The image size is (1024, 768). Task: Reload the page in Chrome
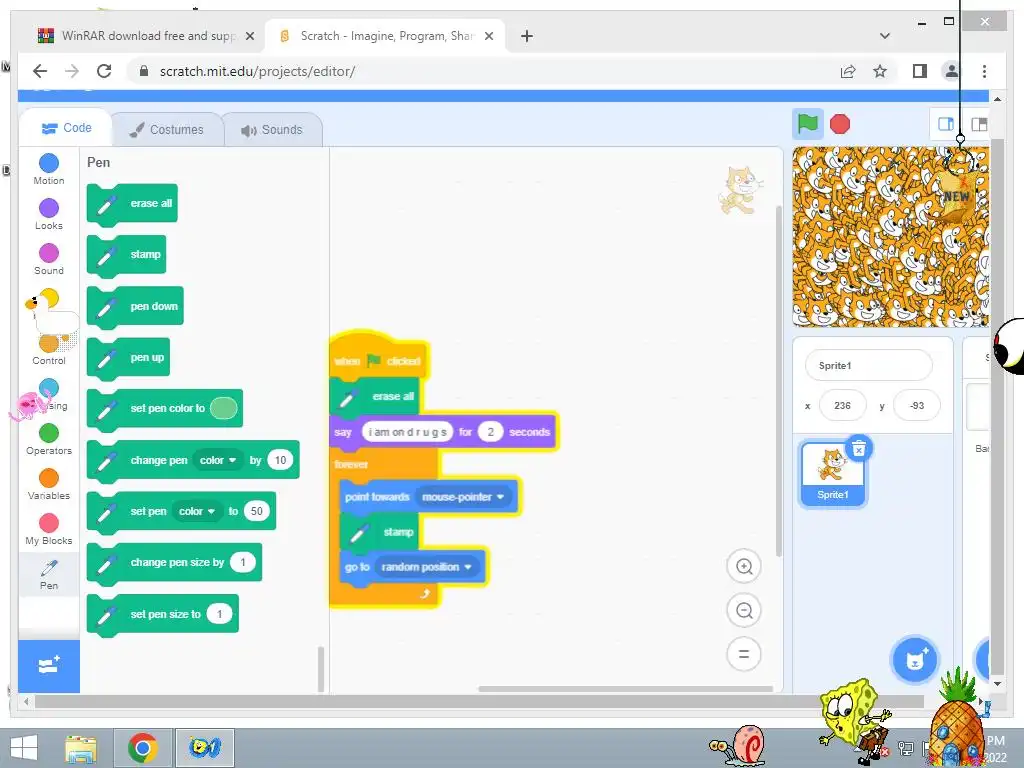pyautogui.click(x=104, y=71)
